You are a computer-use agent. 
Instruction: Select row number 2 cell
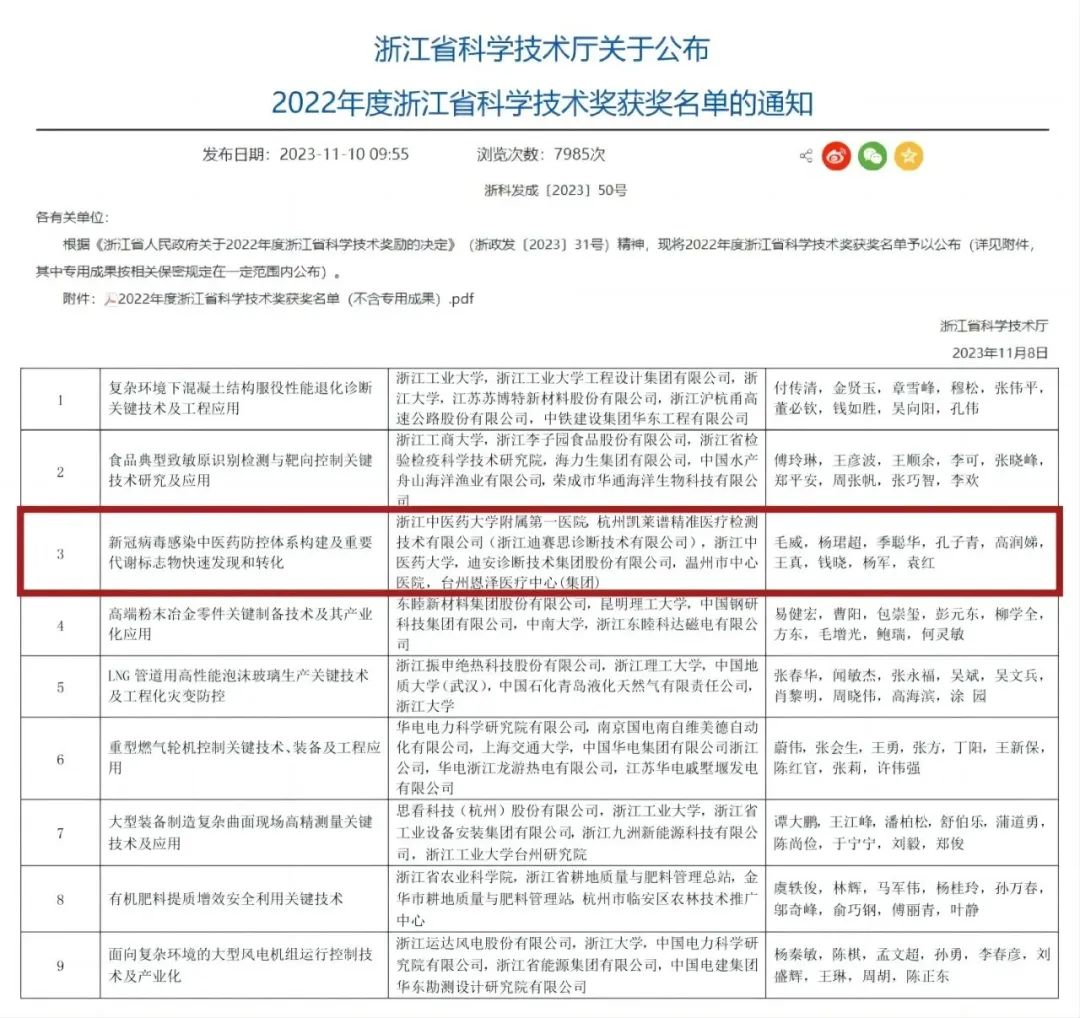tap(61, 472)
